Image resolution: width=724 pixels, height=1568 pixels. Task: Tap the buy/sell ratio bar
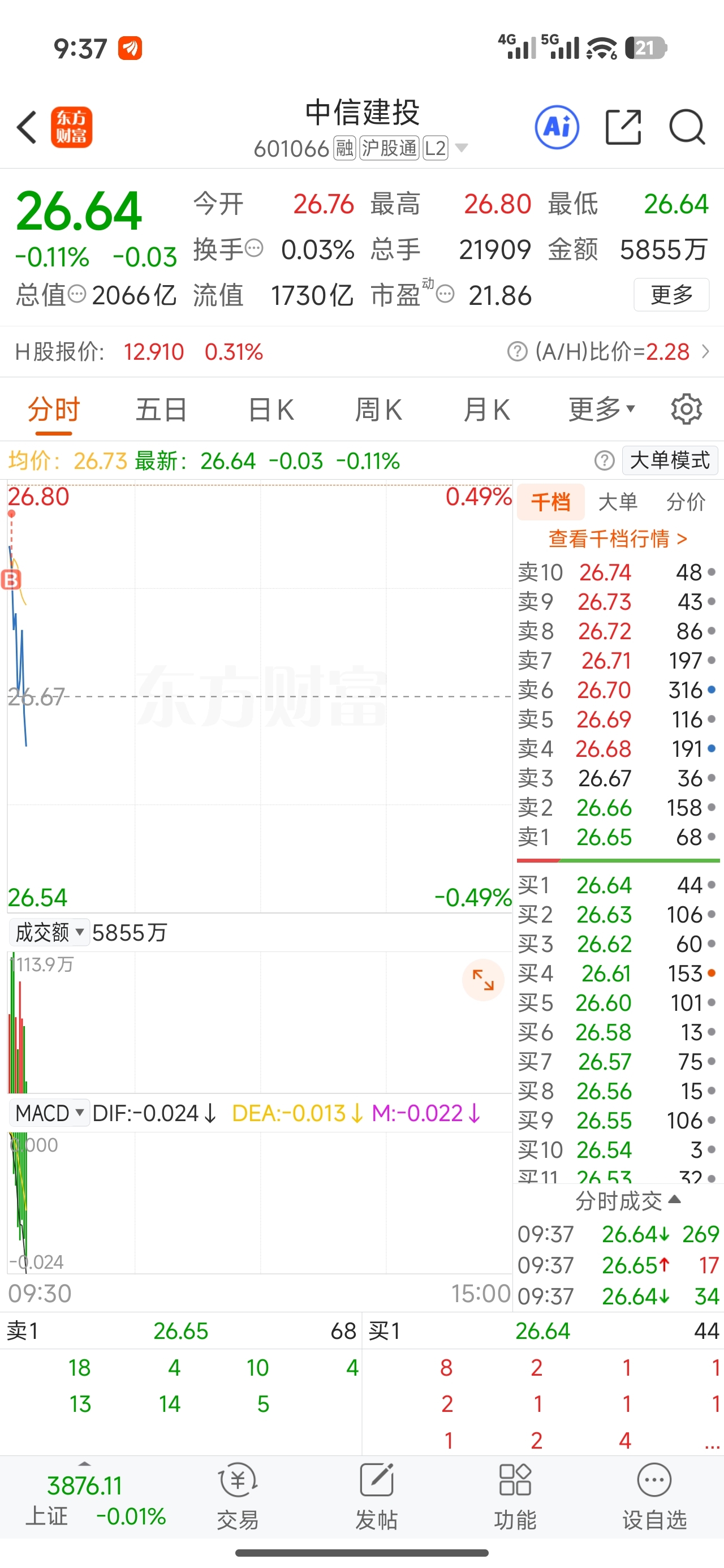[618, 860]
